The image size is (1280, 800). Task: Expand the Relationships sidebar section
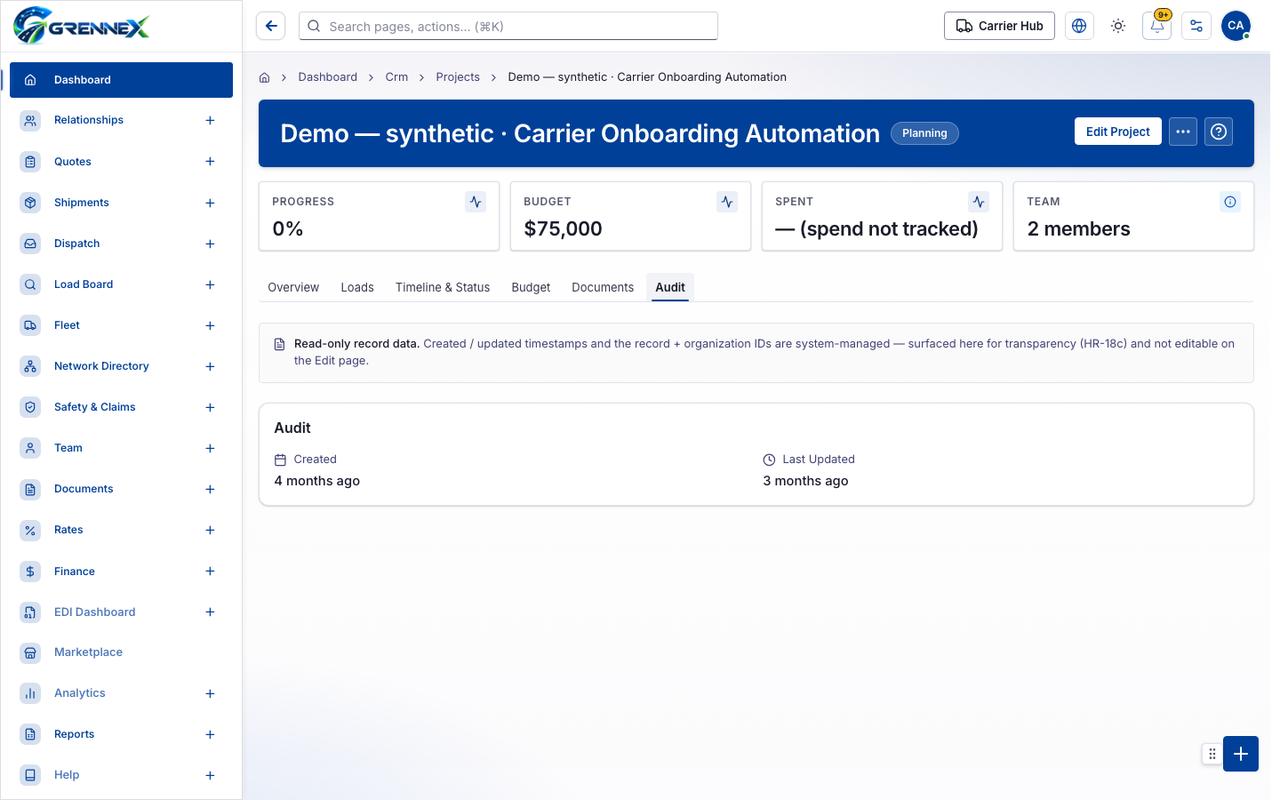pyautogui.click(x=210, y=120)
